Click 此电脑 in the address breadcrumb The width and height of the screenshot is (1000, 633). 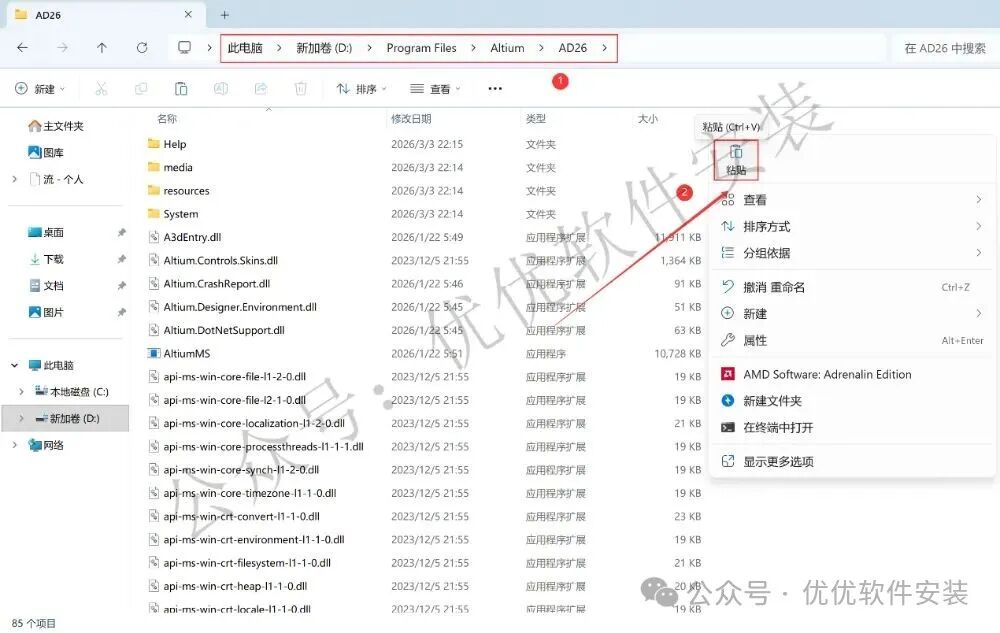(245, 48)
